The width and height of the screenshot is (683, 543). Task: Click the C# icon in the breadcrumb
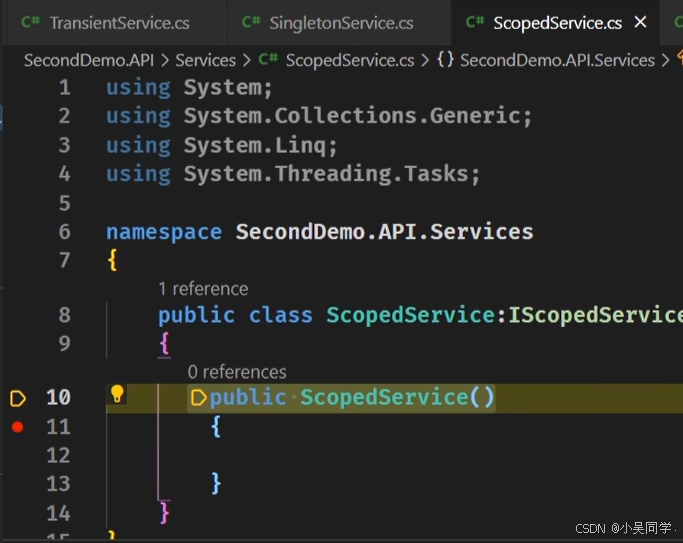coord(268,59)
